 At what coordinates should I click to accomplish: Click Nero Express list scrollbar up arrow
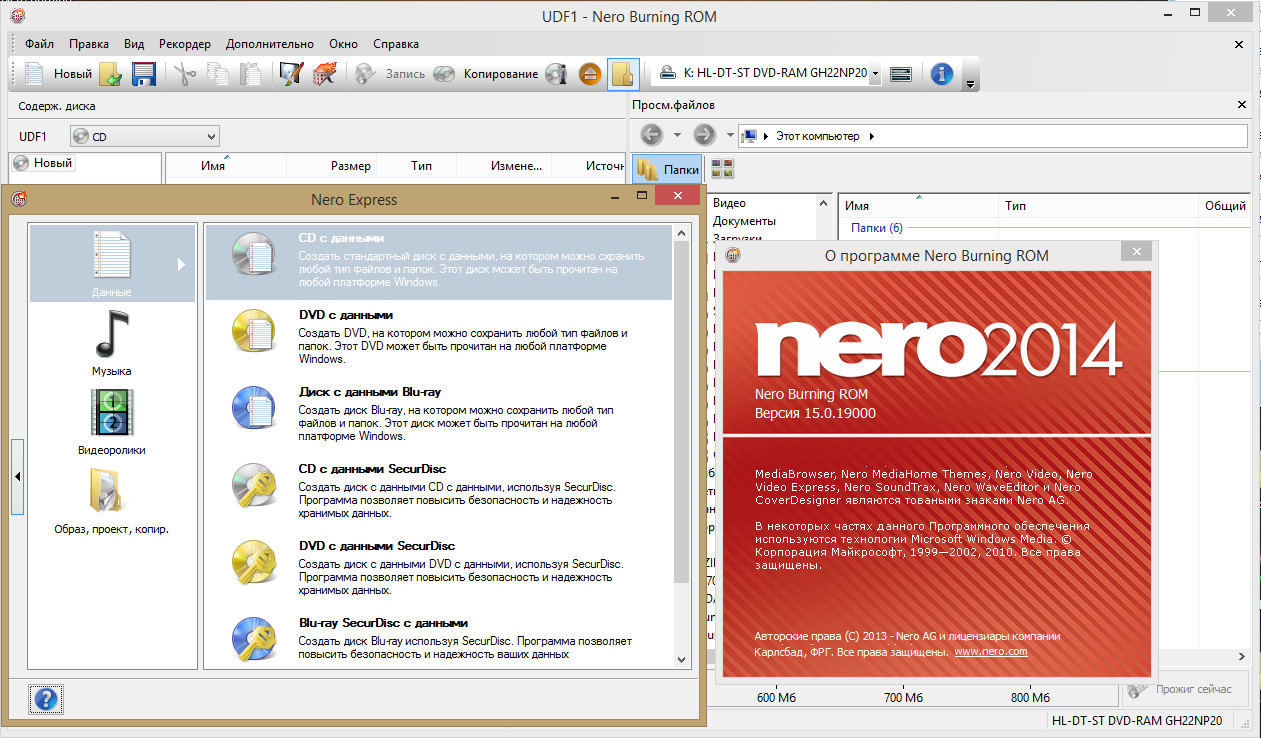click(x=683, y=233)
